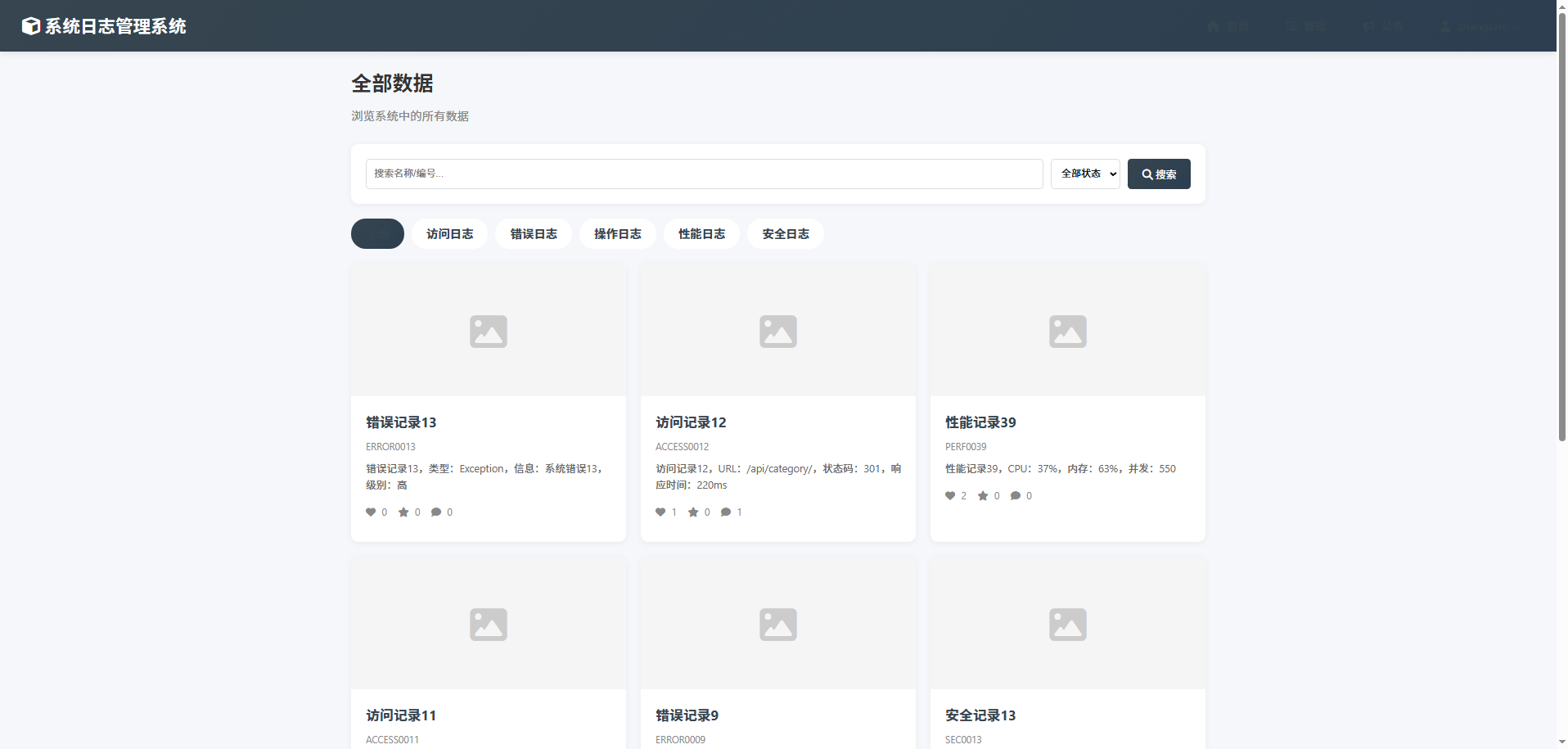1568x749 pixels.
Task: Click comment icon on 性能记录39
Action: point(1016,496)
